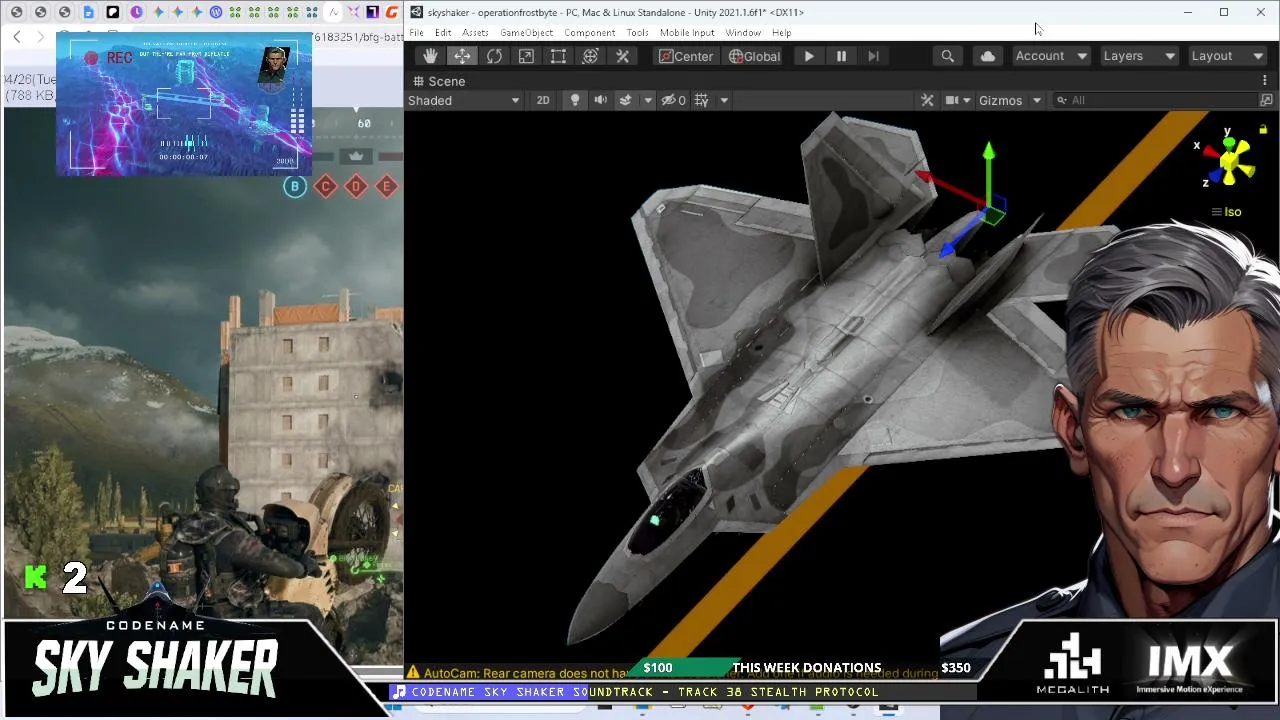Select the combined Transform tool

point(590,56)
